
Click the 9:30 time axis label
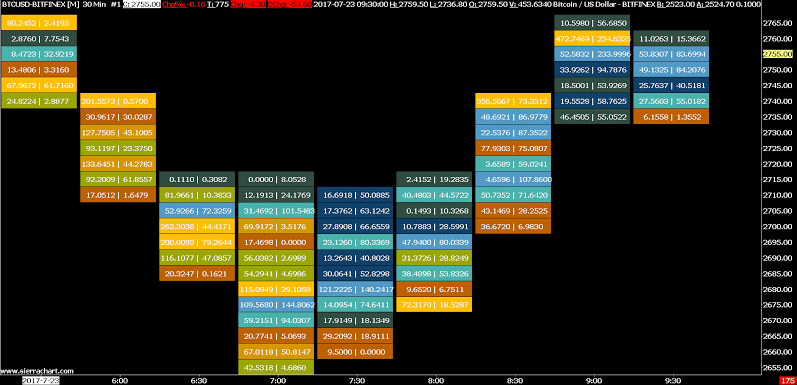(x=673, y=380)
